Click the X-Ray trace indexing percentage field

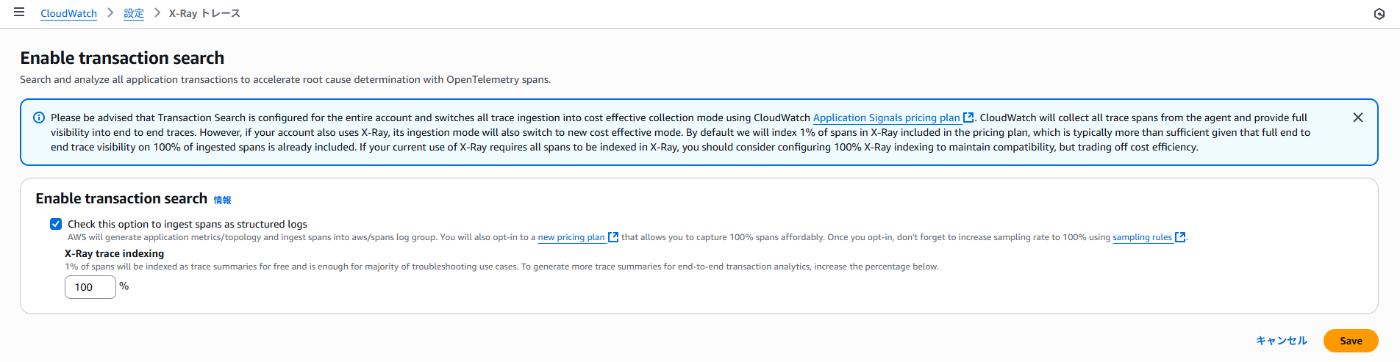pyautogui.click(x=90, y=287)
